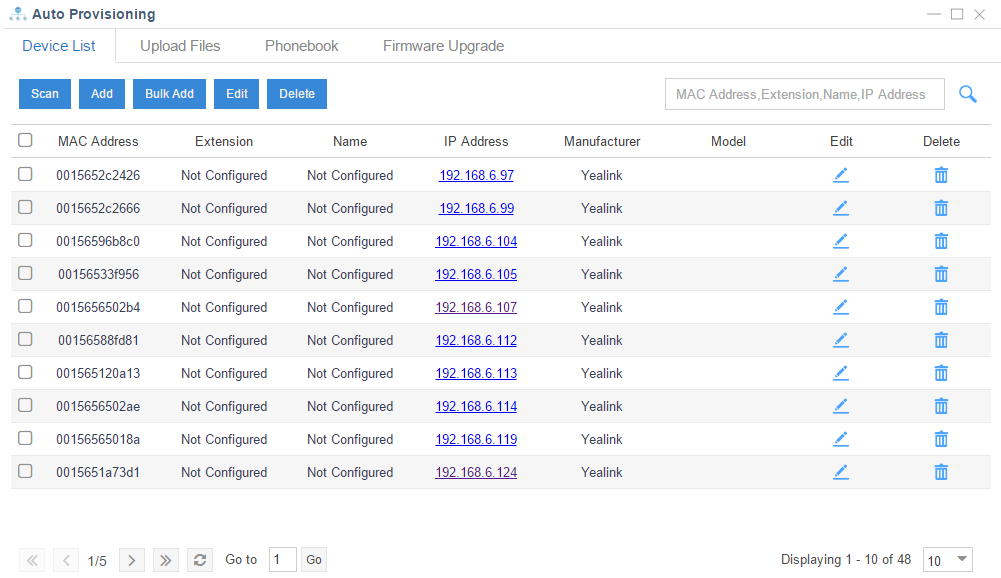Jump to last page with double-arrow icon
The width and height of the screenshot is (1001, 578).
point(165,560)
